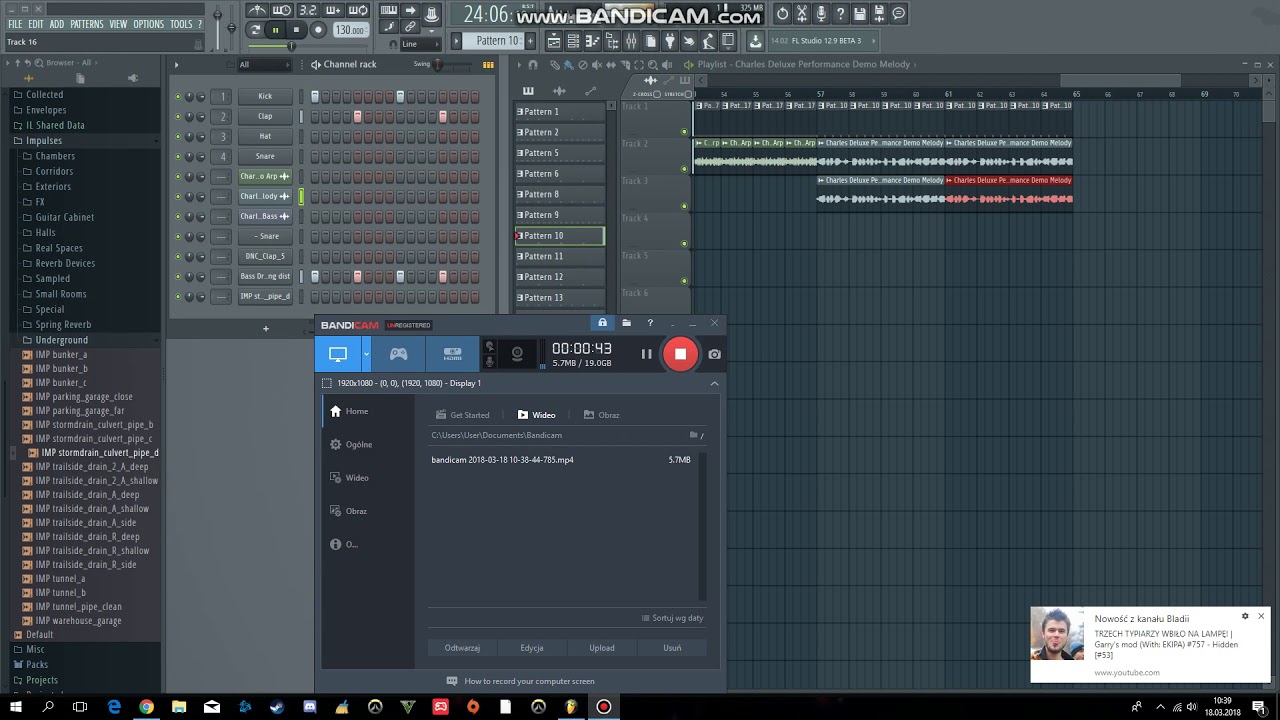Switch to Bandicam Obraz tab

[x=602, y=415]
